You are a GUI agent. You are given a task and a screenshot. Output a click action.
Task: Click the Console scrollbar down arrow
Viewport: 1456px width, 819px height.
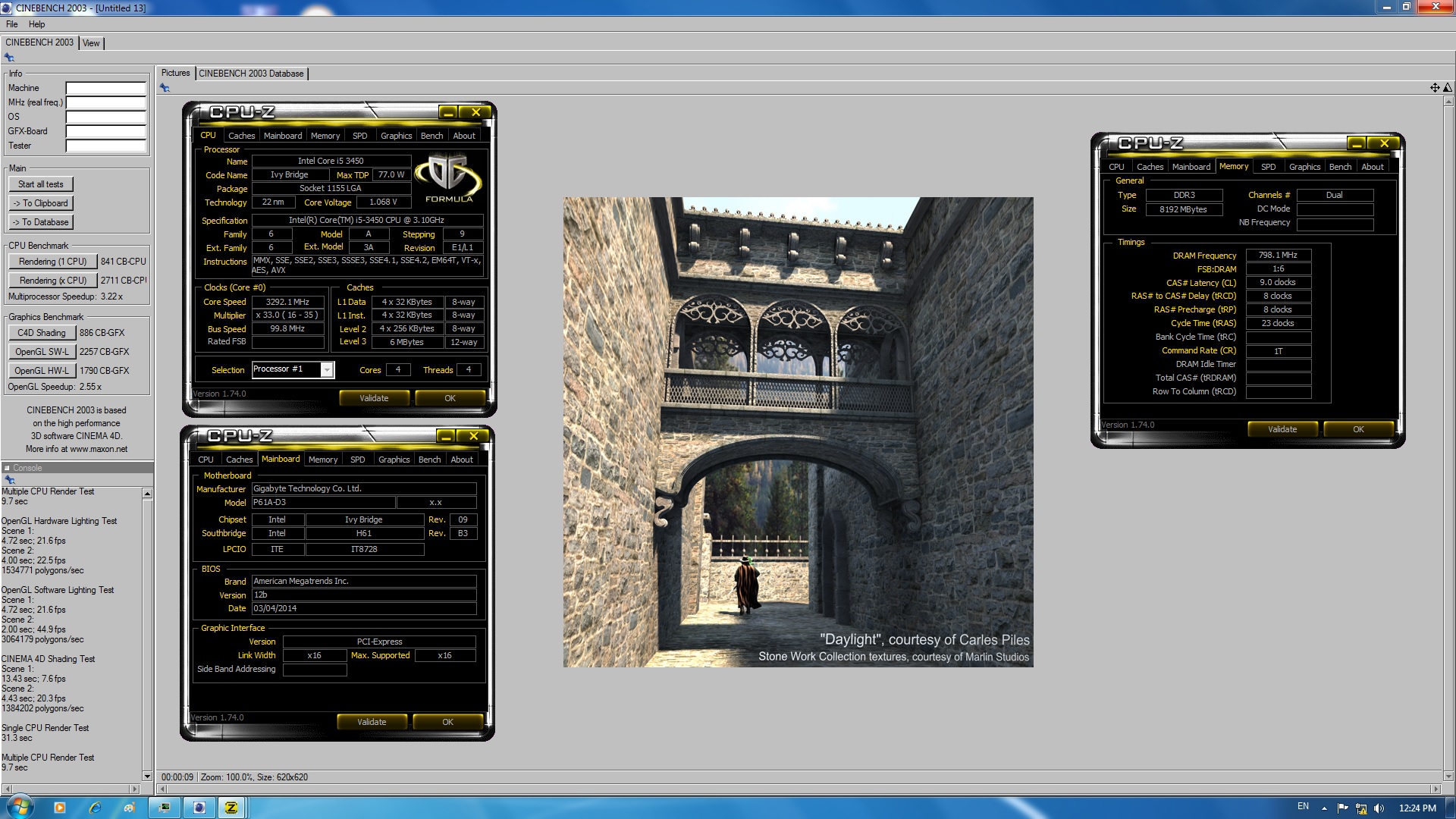click(x=147, y=776)
